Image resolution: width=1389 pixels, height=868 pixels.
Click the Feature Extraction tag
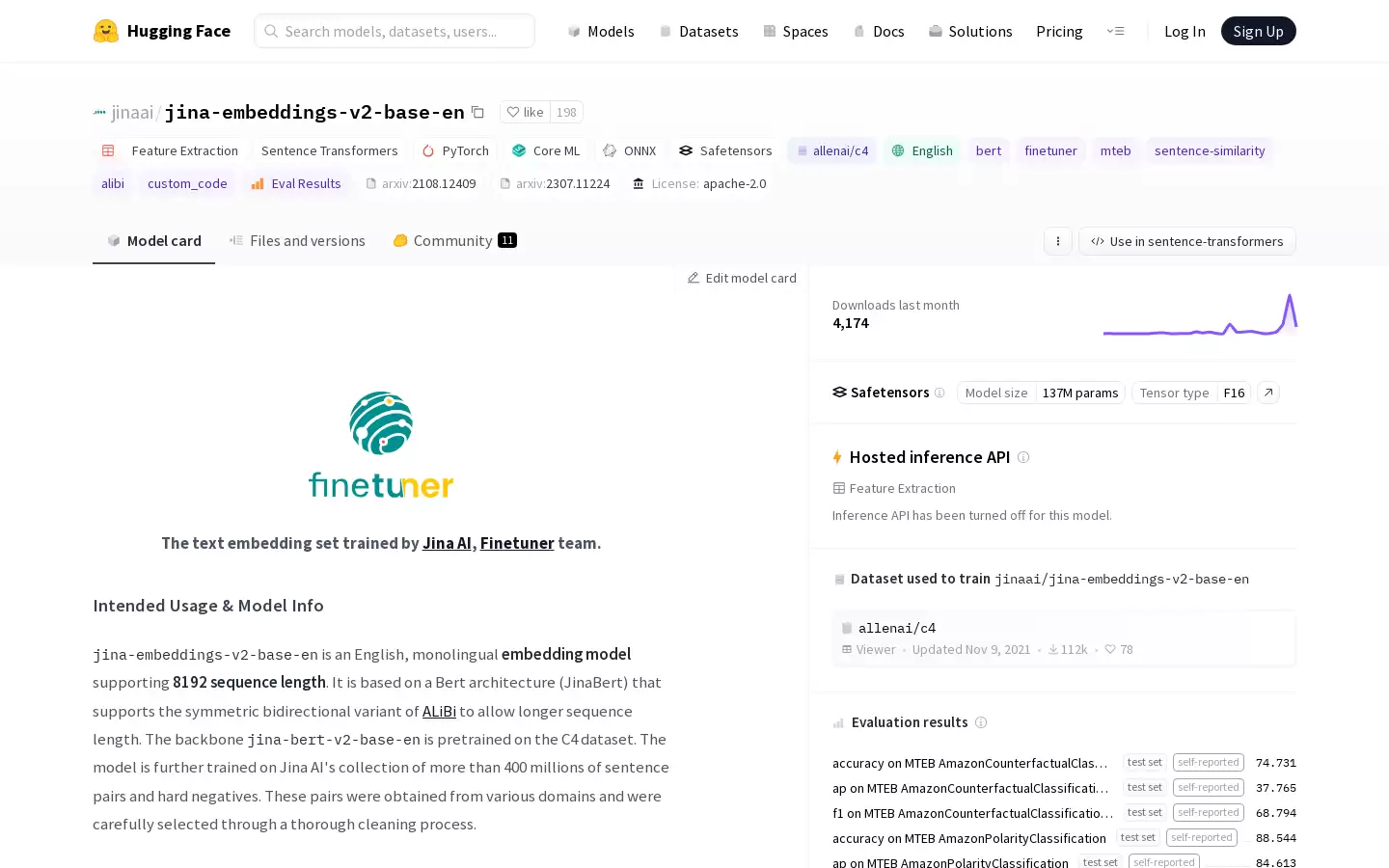[171, 150]
